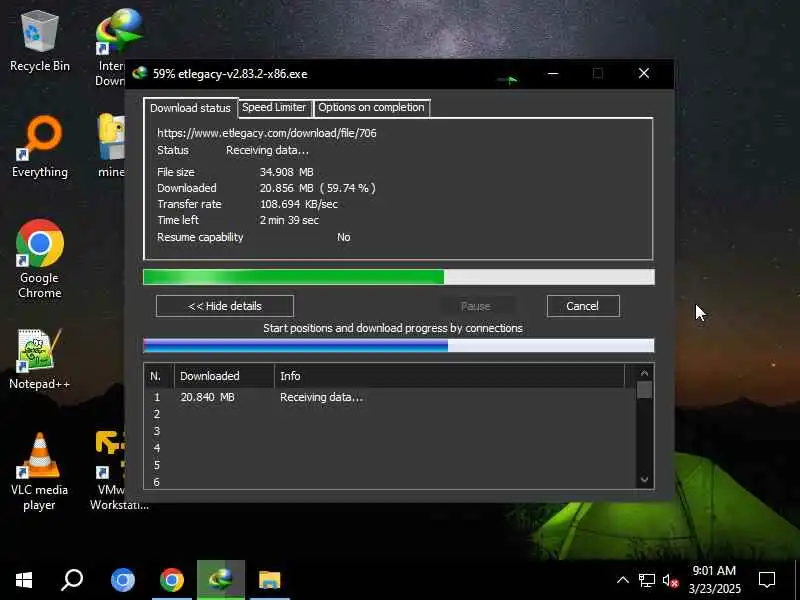Click the blue connections progress bar
This screenshot has height=600, width=800.
[x=398, y=345]
